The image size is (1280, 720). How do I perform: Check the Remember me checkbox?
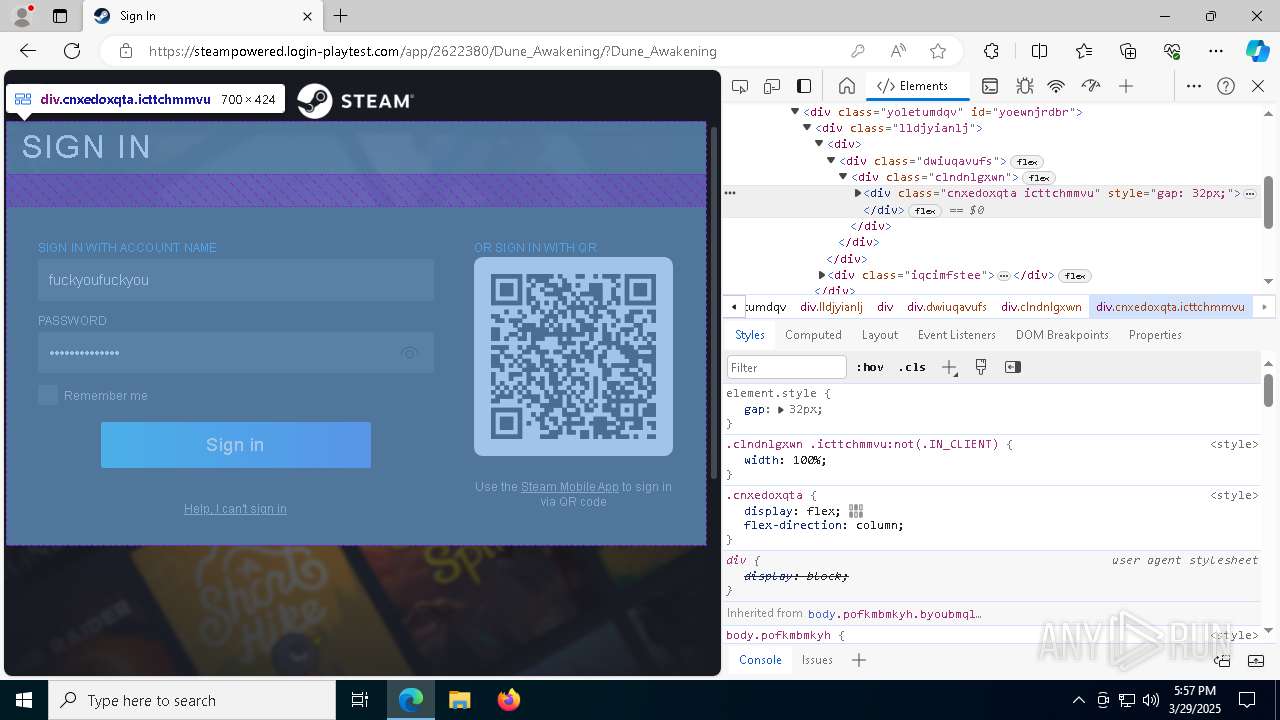48,395
